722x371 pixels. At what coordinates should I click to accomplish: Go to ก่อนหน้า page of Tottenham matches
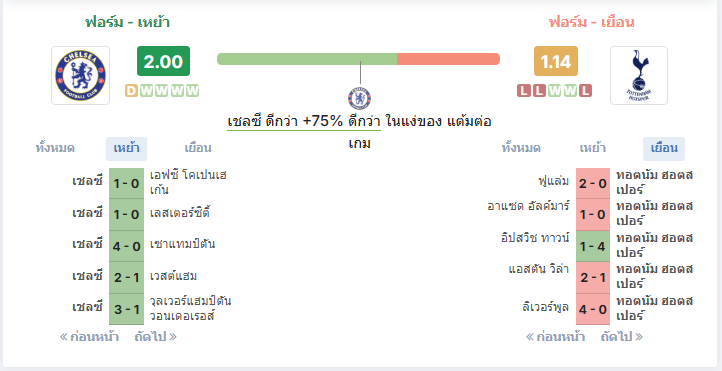click(555, 337)
